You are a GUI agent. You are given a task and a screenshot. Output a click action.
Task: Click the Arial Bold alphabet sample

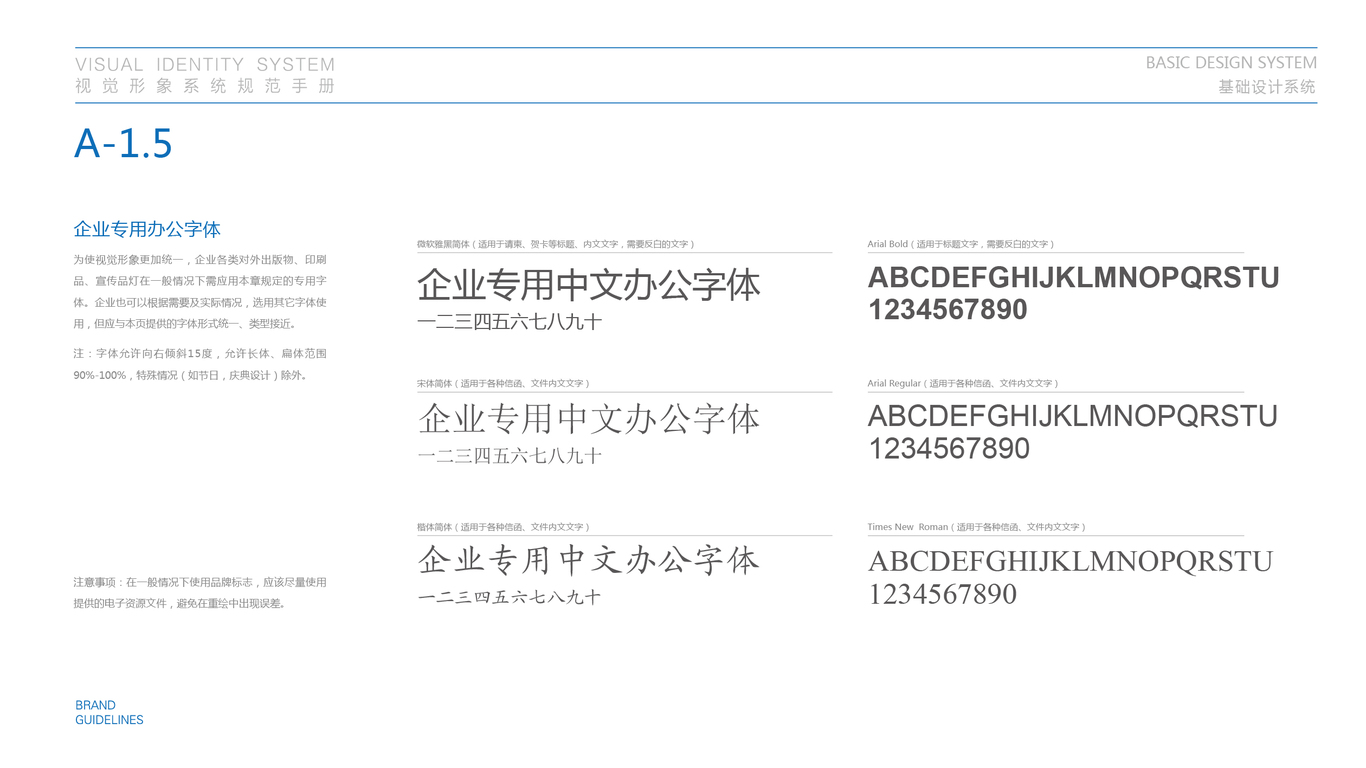coord(1073,277)
